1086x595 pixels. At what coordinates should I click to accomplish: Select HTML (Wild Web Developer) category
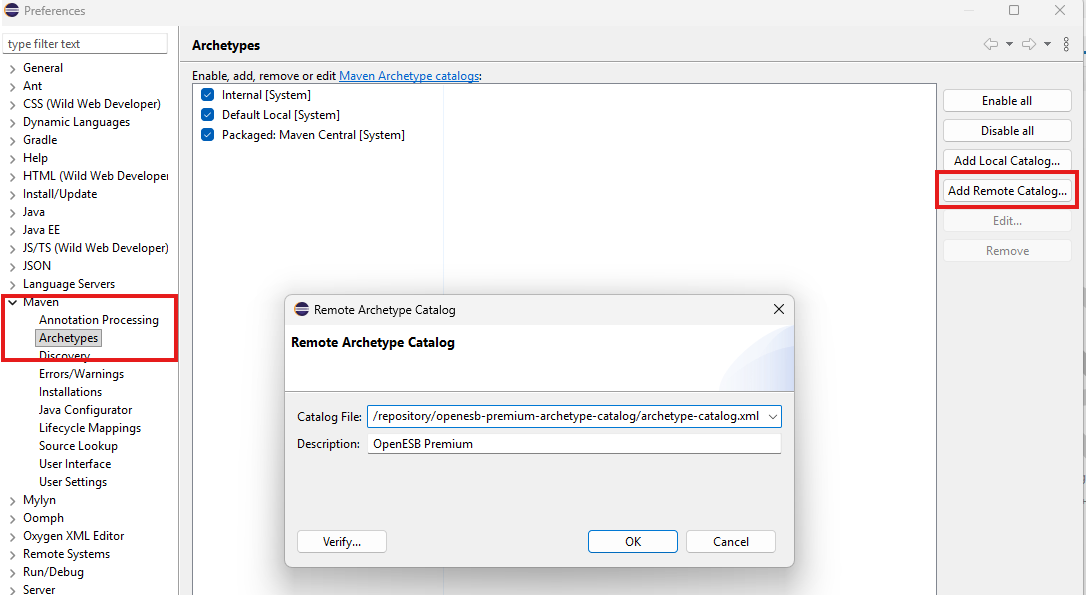pos(95,175)
